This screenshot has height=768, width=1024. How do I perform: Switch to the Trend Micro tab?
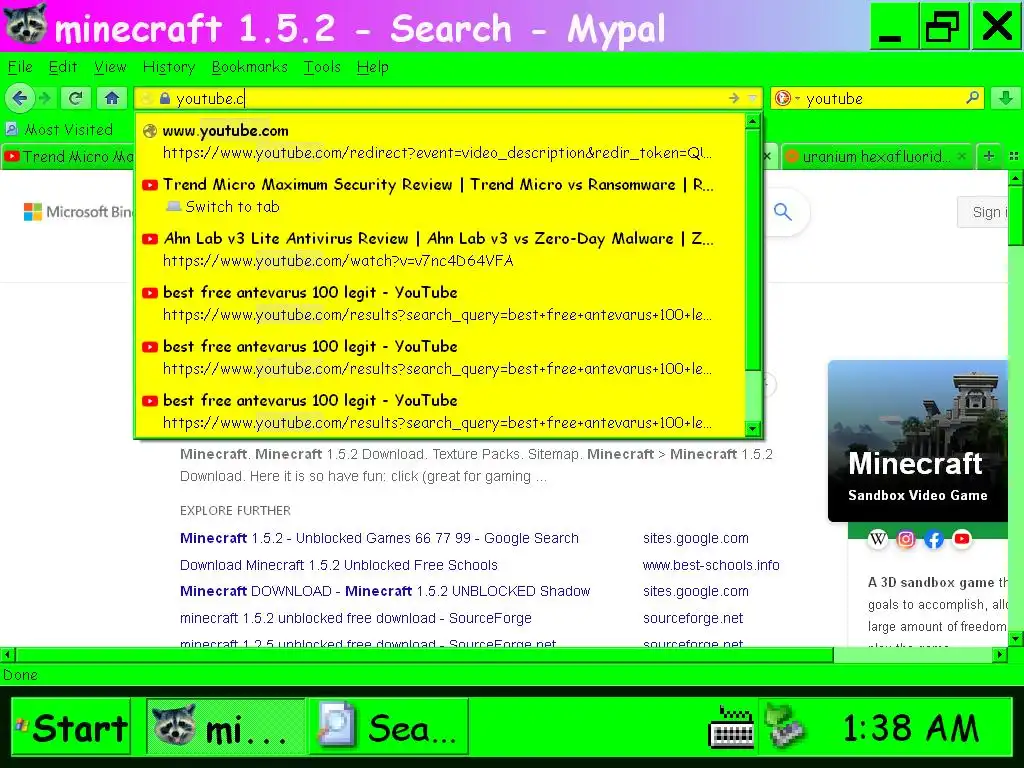coord(67,157)
